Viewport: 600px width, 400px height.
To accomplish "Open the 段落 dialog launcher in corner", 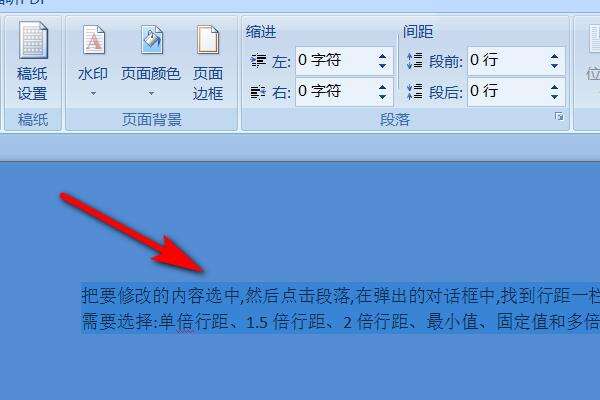I will (x=559, y=117).
